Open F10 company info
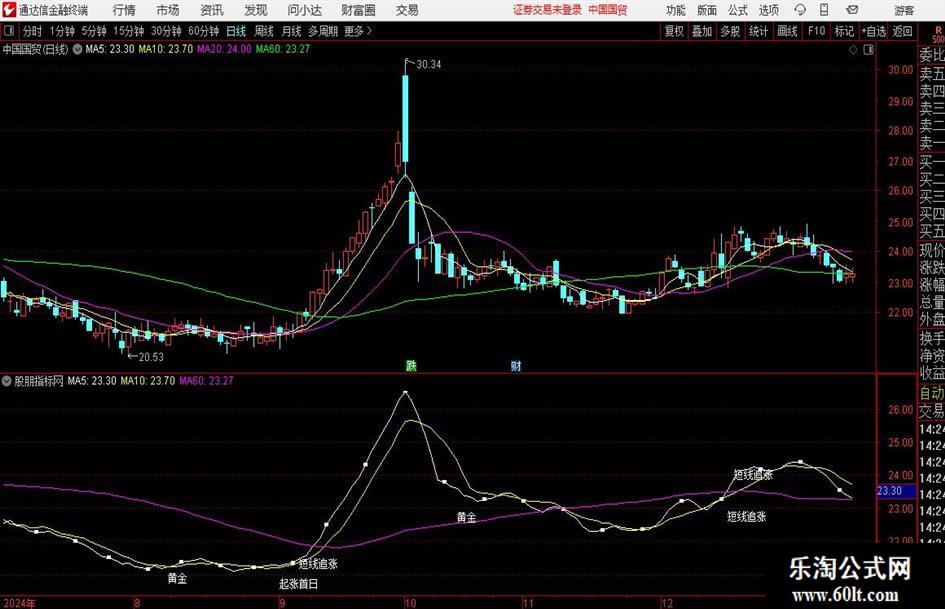945x609 pixels. click(816, 31)
